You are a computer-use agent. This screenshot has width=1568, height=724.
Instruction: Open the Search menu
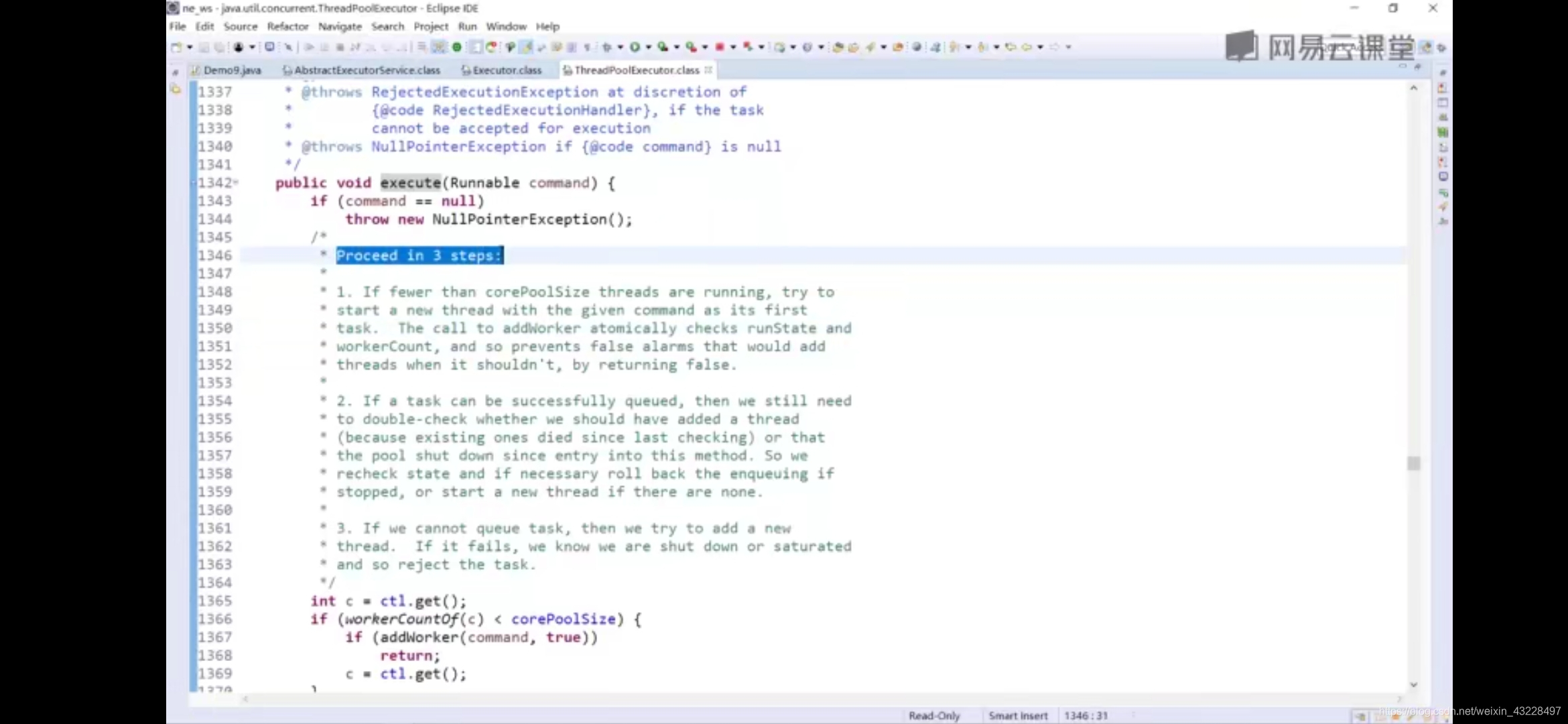(388, 26)
